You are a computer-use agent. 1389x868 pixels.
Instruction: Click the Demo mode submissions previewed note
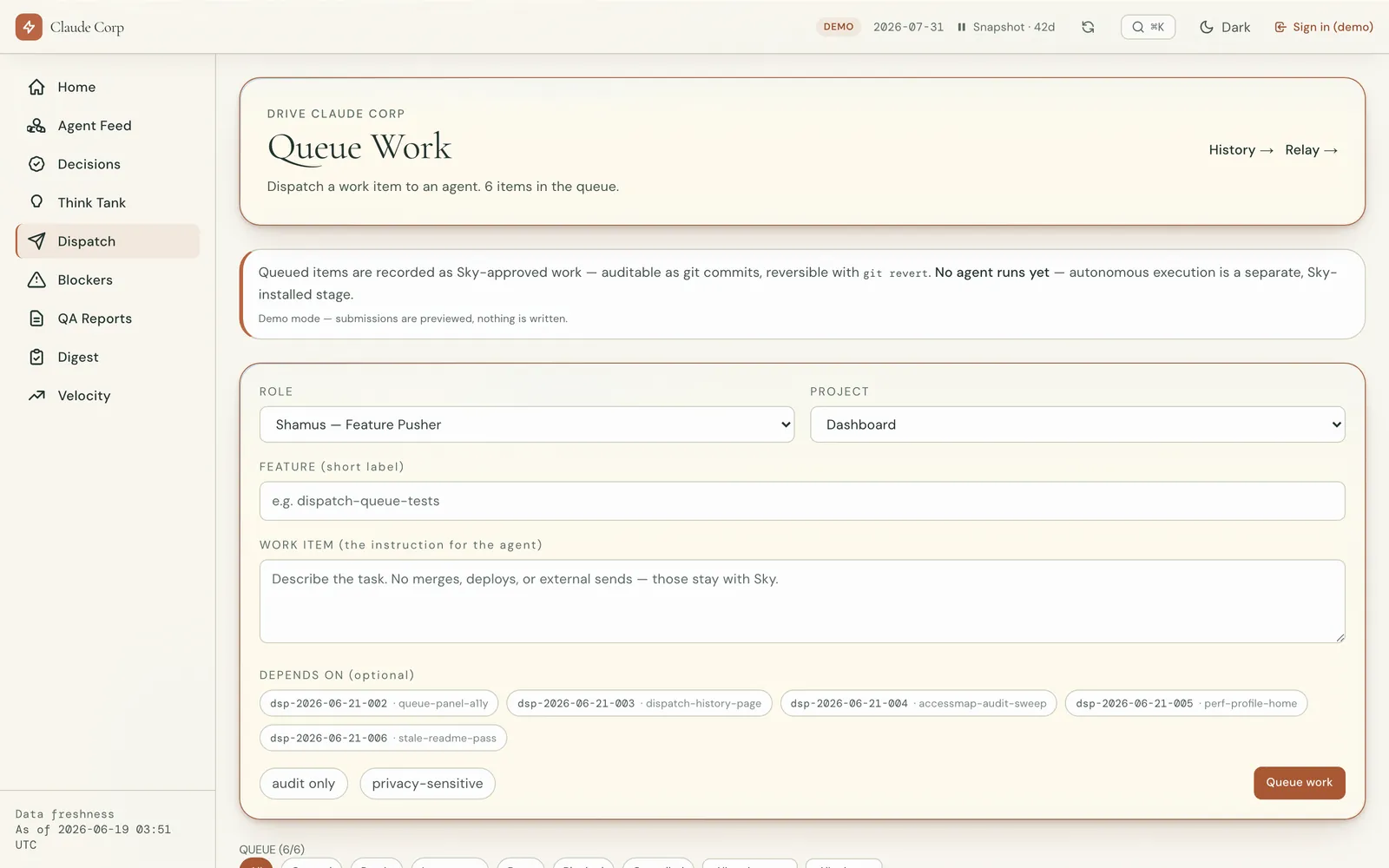click(412, 319)
